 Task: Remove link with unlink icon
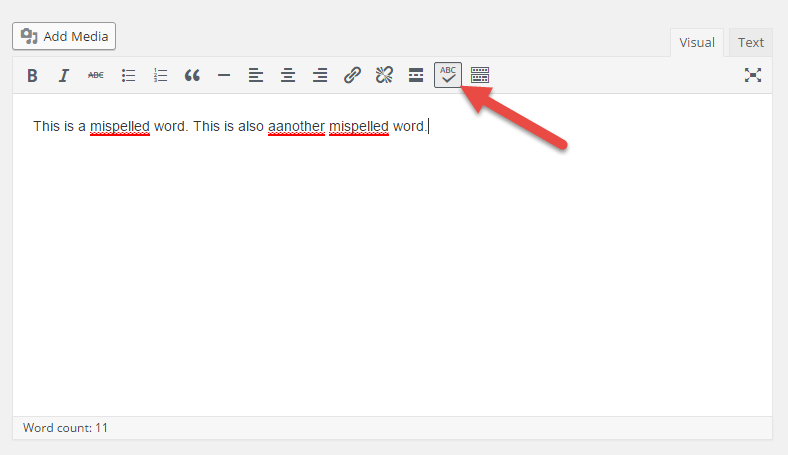384,75
